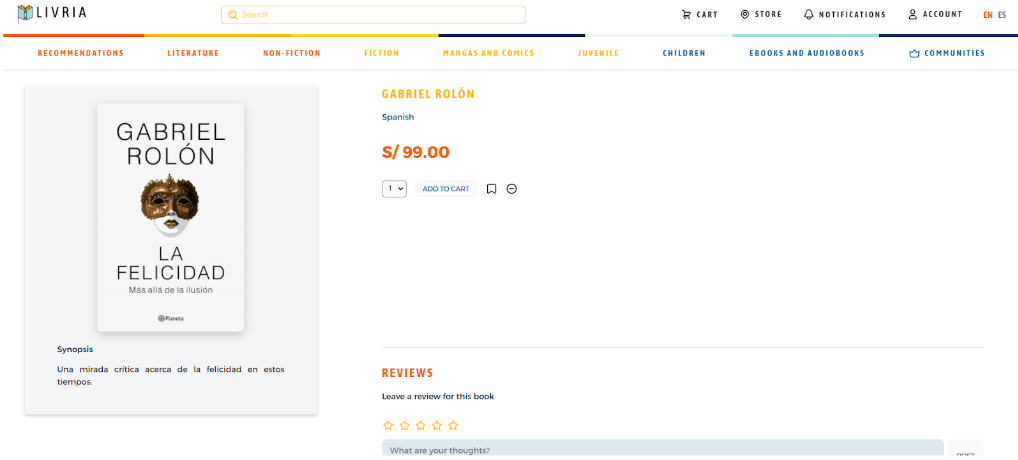This screenshot has height=460, width=1018.
Task: Click the Spanish language label
Action: tap(398, 117)
